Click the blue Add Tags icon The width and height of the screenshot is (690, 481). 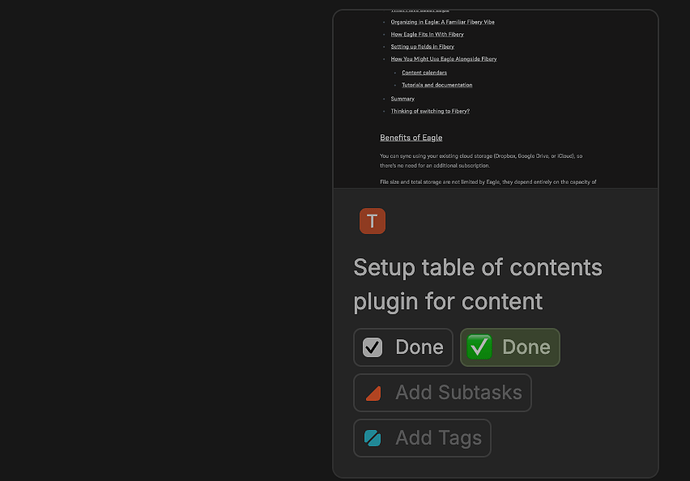click(373, 438)
